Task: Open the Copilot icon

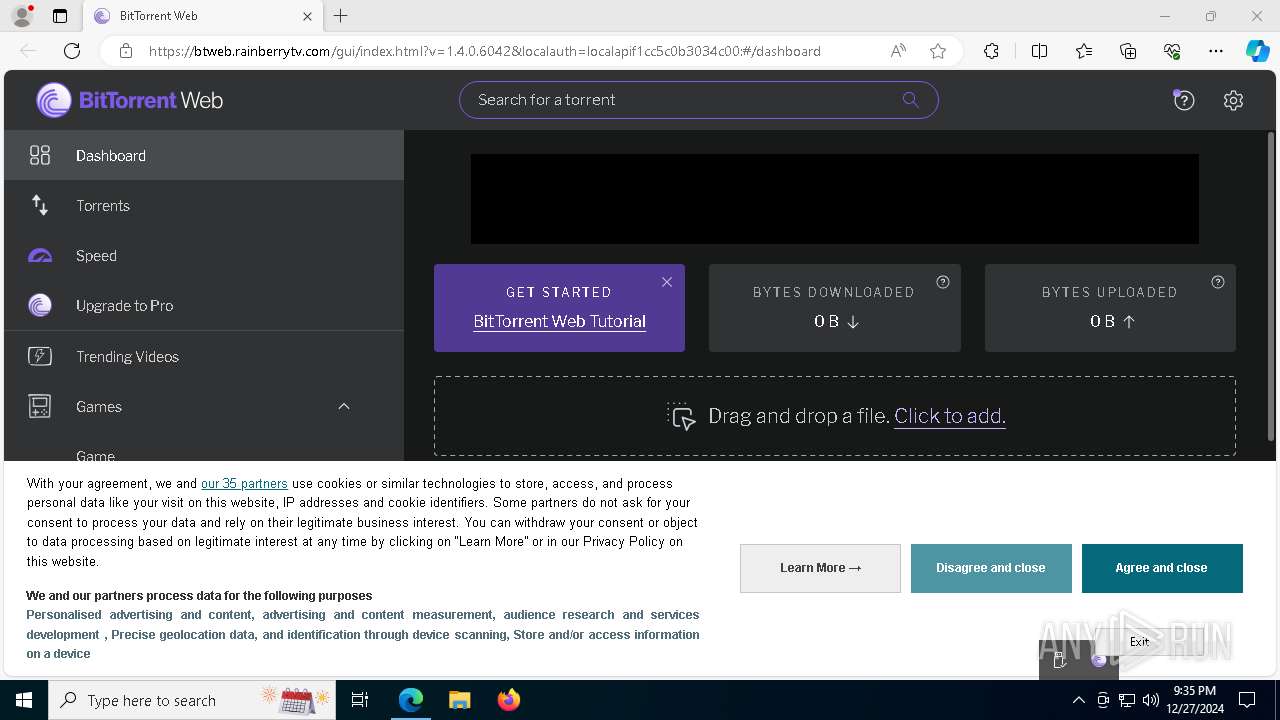Action: [x=1257, y=51]
